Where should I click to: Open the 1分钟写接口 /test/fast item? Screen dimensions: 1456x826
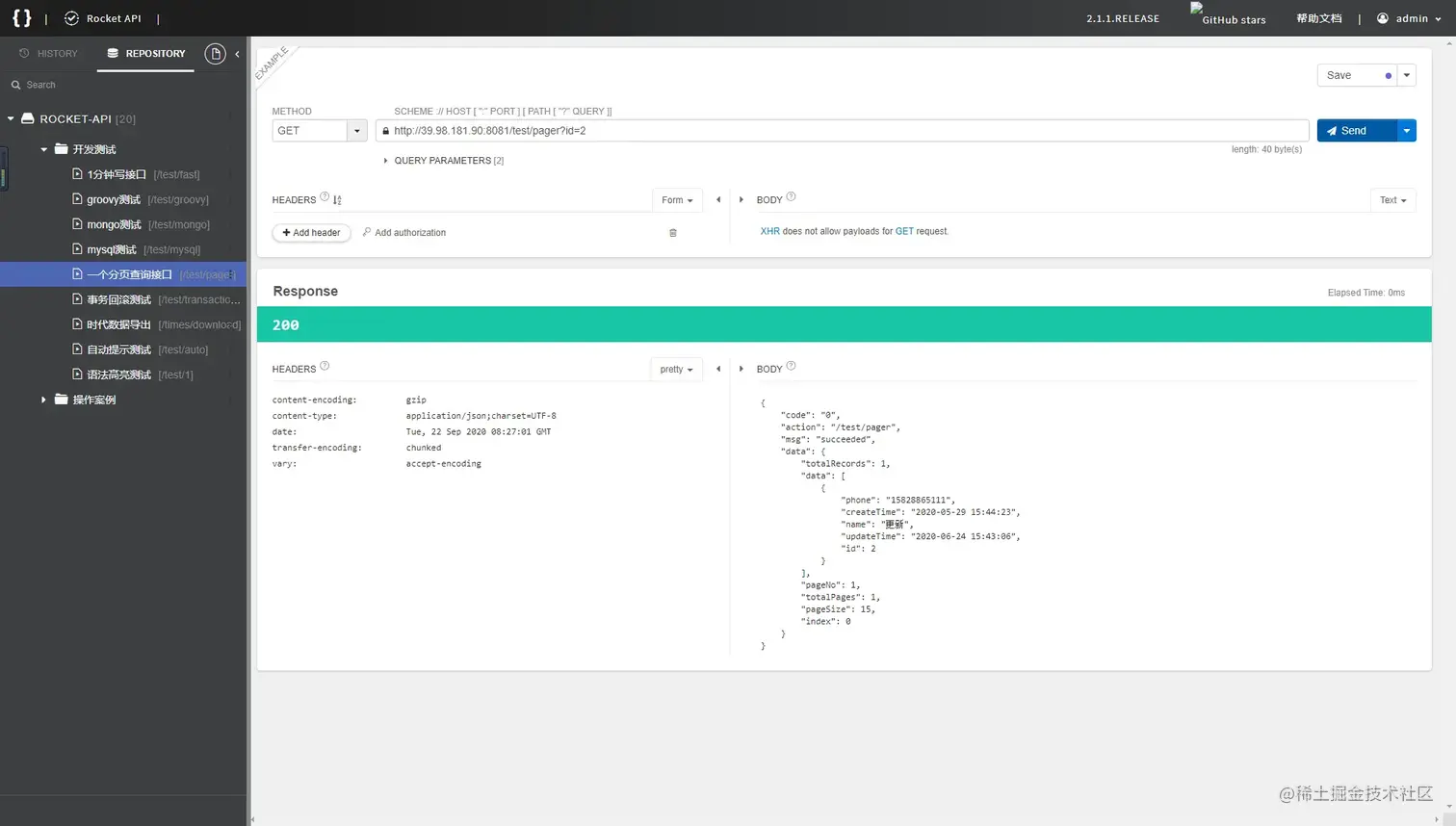click(136, 174)
